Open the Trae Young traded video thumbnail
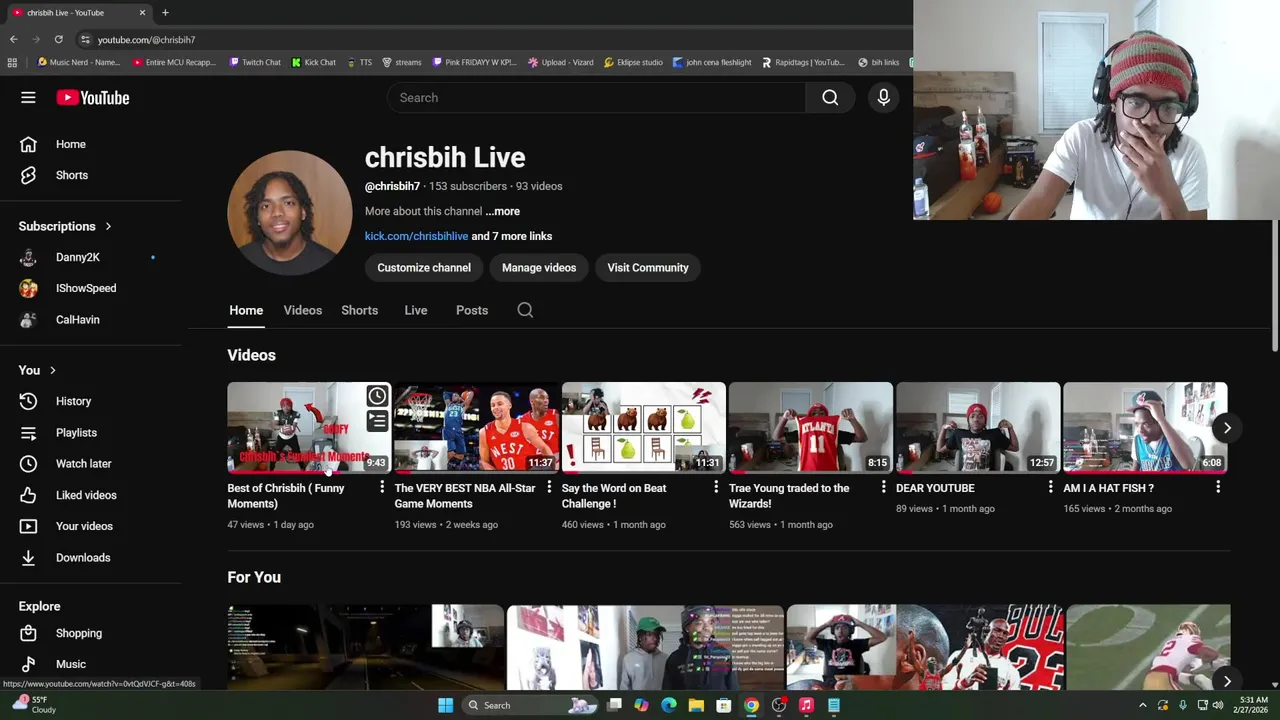The image size is (1280, 720). tap(811, 427)
